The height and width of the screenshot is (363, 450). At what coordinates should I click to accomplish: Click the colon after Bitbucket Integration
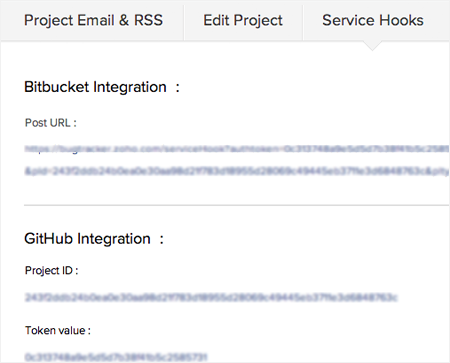pos(178,88)
